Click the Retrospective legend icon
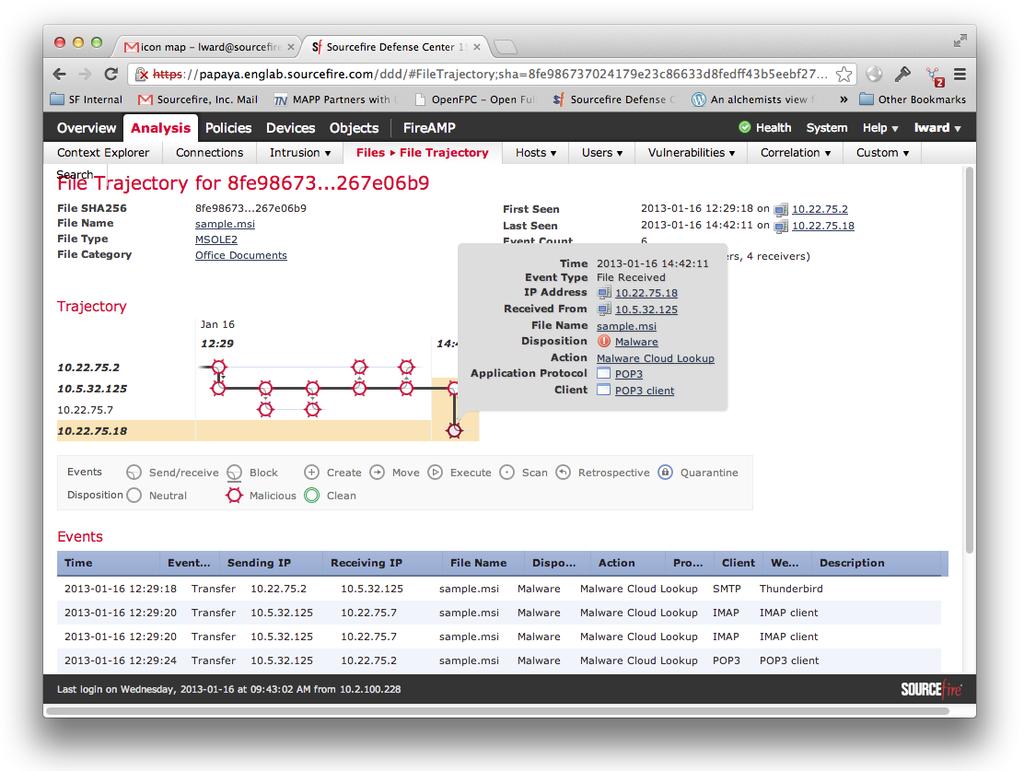This screenshot has width=1024, height=771. 563,472
